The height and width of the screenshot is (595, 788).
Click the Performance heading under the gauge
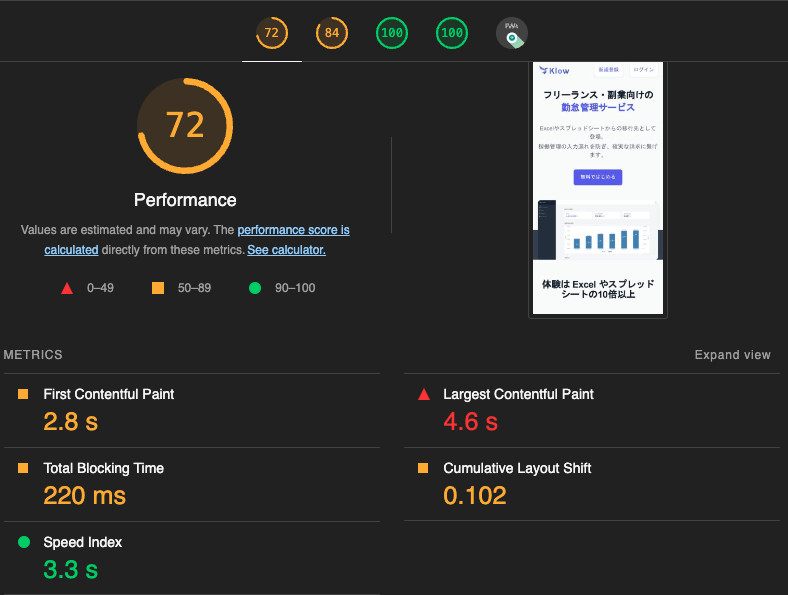click(x=185, y=200)
